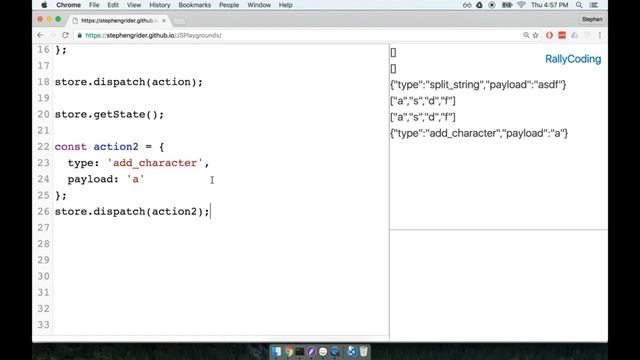Open the Notification Center
Screen dimensions: 640x360
[x=594, y=5]
